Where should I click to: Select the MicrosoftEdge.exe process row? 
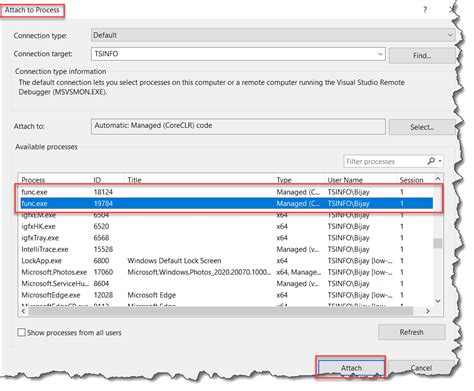227,295
